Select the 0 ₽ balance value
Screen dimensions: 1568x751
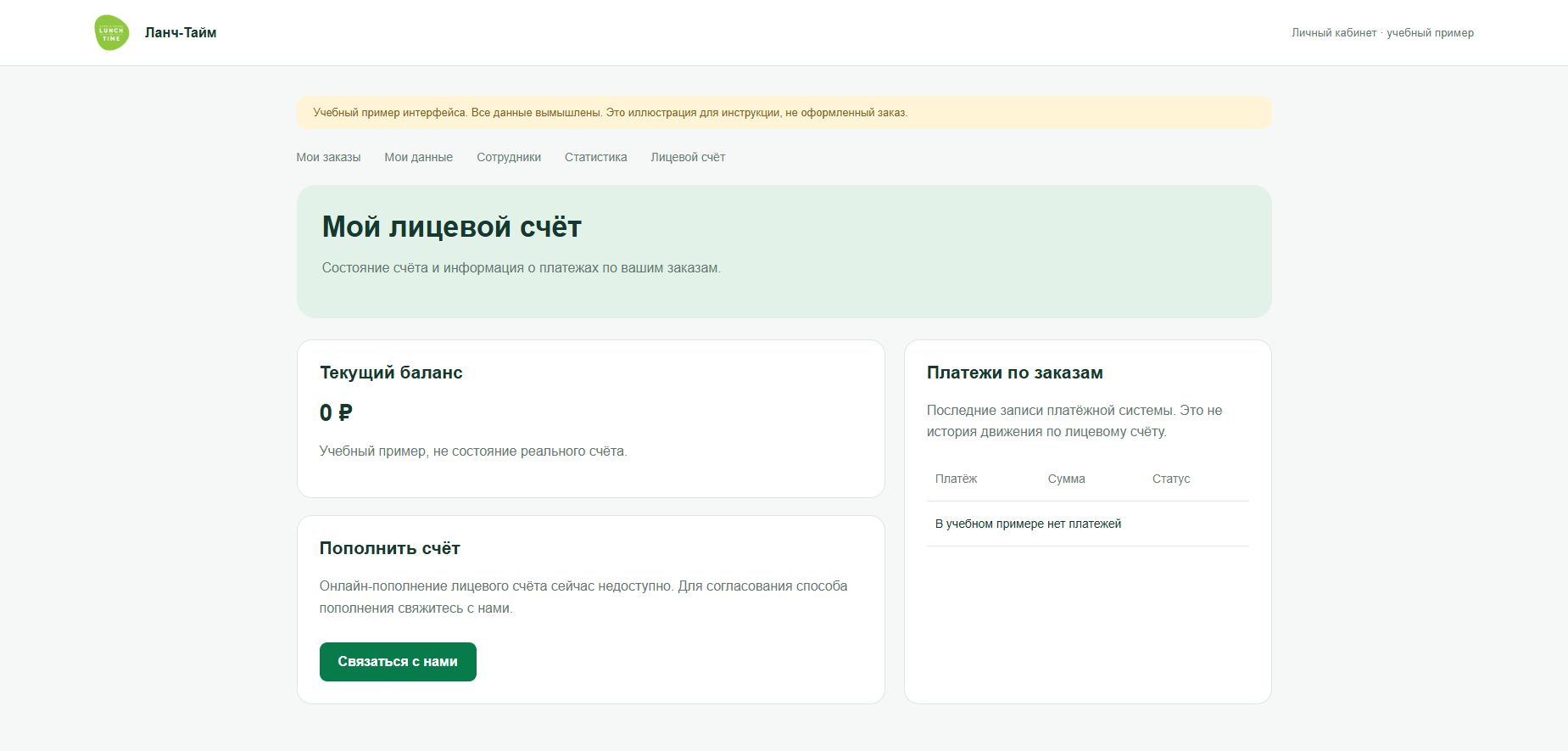pos(336,412)
